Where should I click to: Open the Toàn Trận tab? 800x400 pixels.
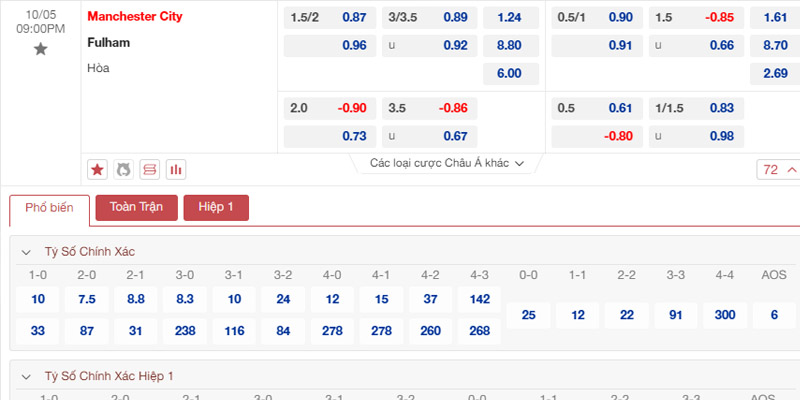coord(136,207)
